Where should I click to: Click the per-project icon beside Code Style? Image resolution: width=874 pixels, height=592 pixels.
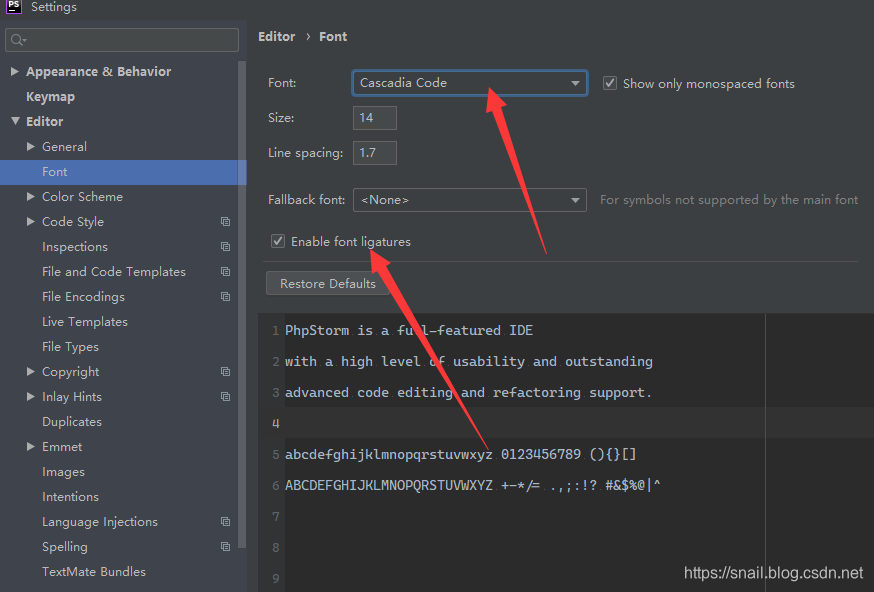(225, 221)
